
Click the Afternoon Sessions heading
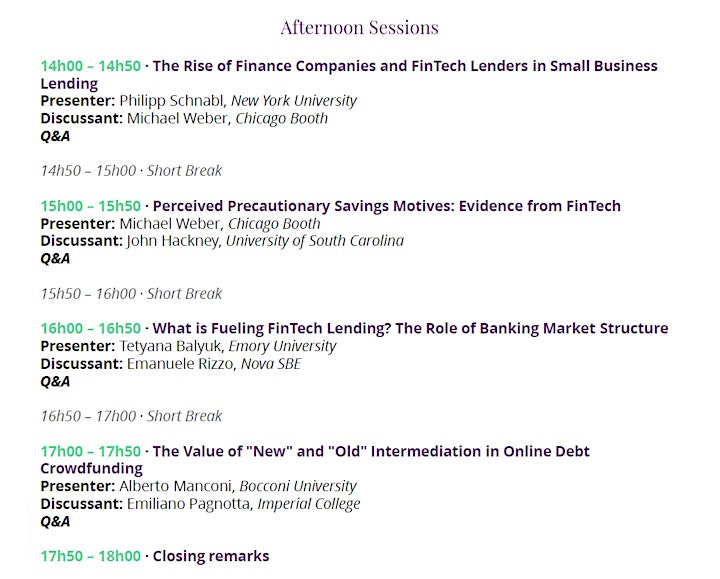[360, 28]
